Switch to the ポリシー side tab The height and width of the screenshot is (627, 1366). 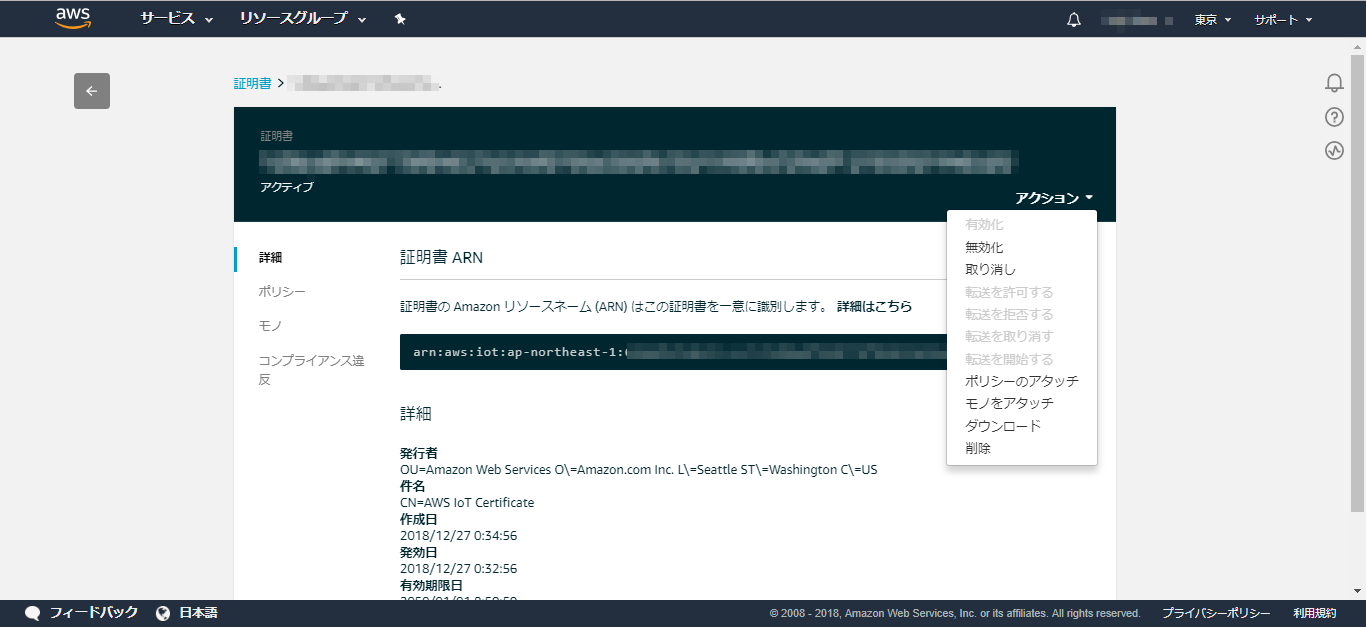pos(282,291)
